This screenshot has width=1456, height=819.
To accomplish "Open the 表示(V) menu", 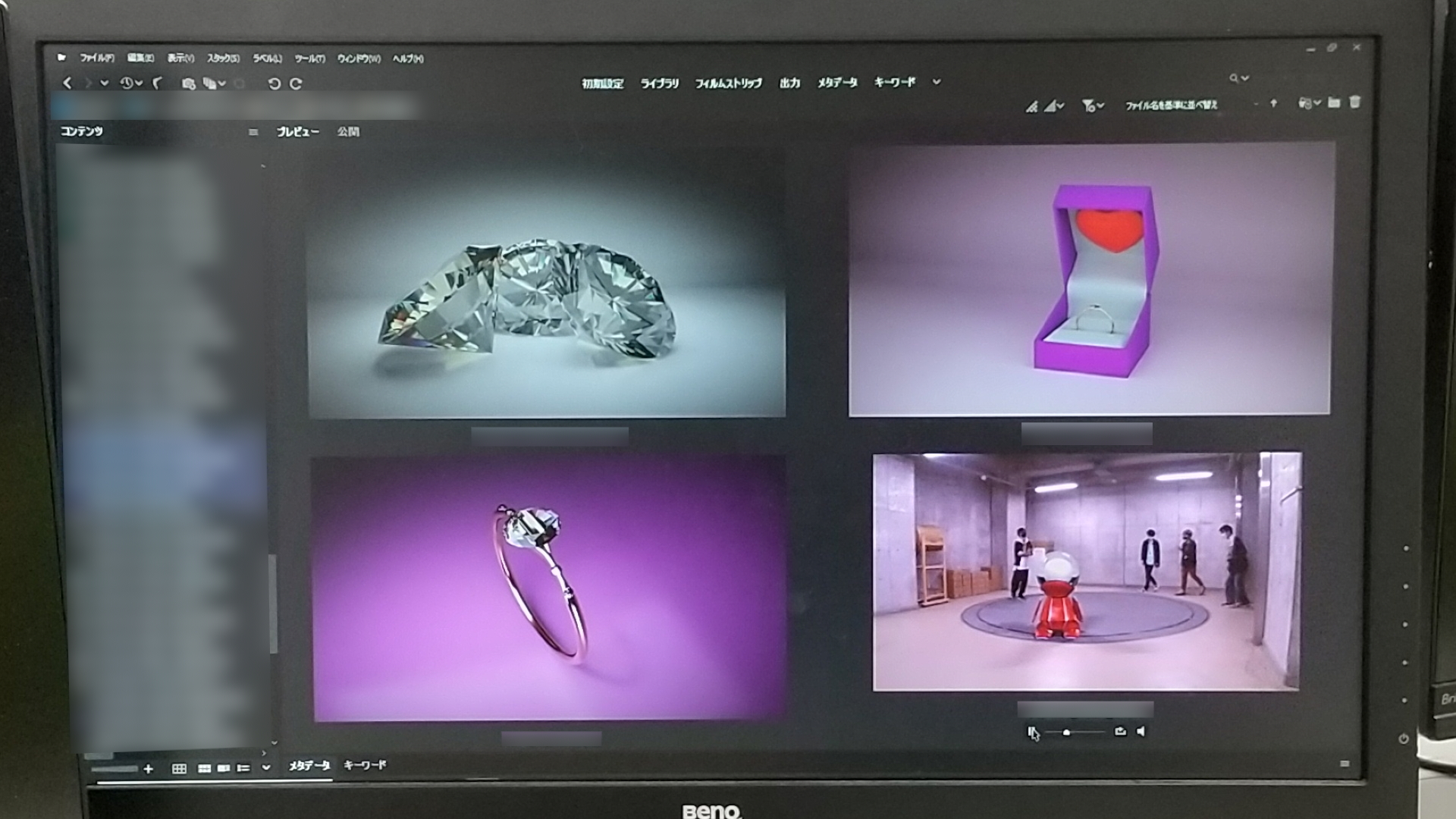I will click(x=180, y=58).
